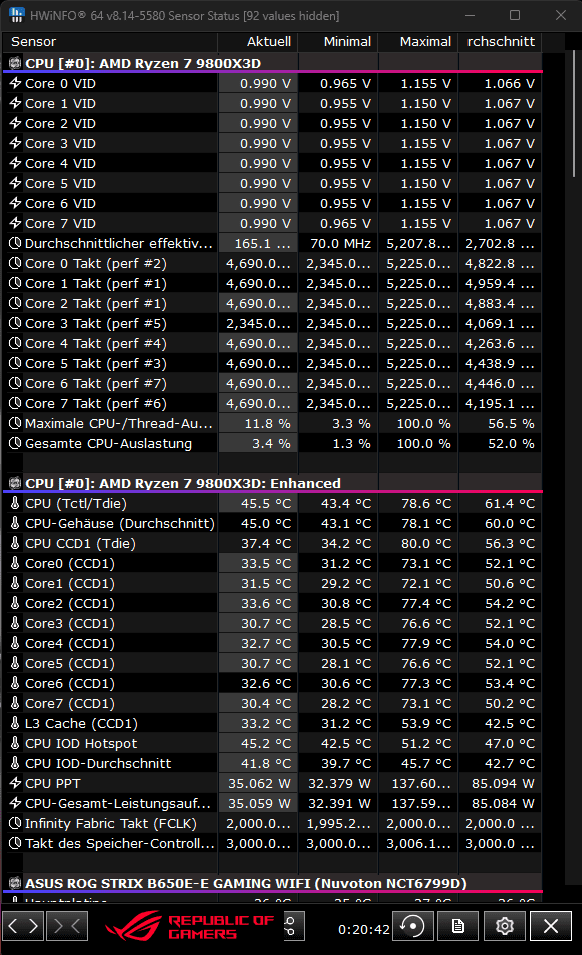Click the chip icon of the ASUS ROG STRIX header

15,883
